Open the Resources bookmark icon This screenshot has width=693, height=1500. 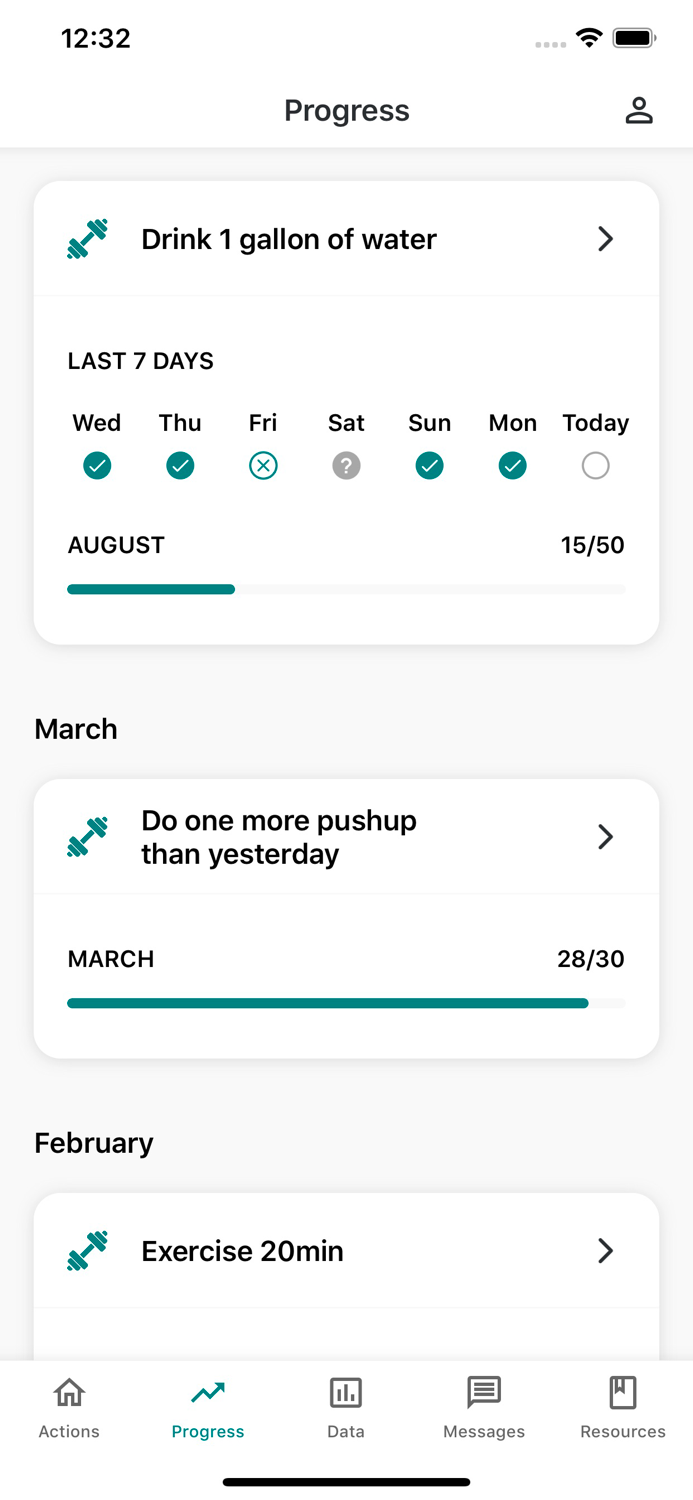point(622,1391)
